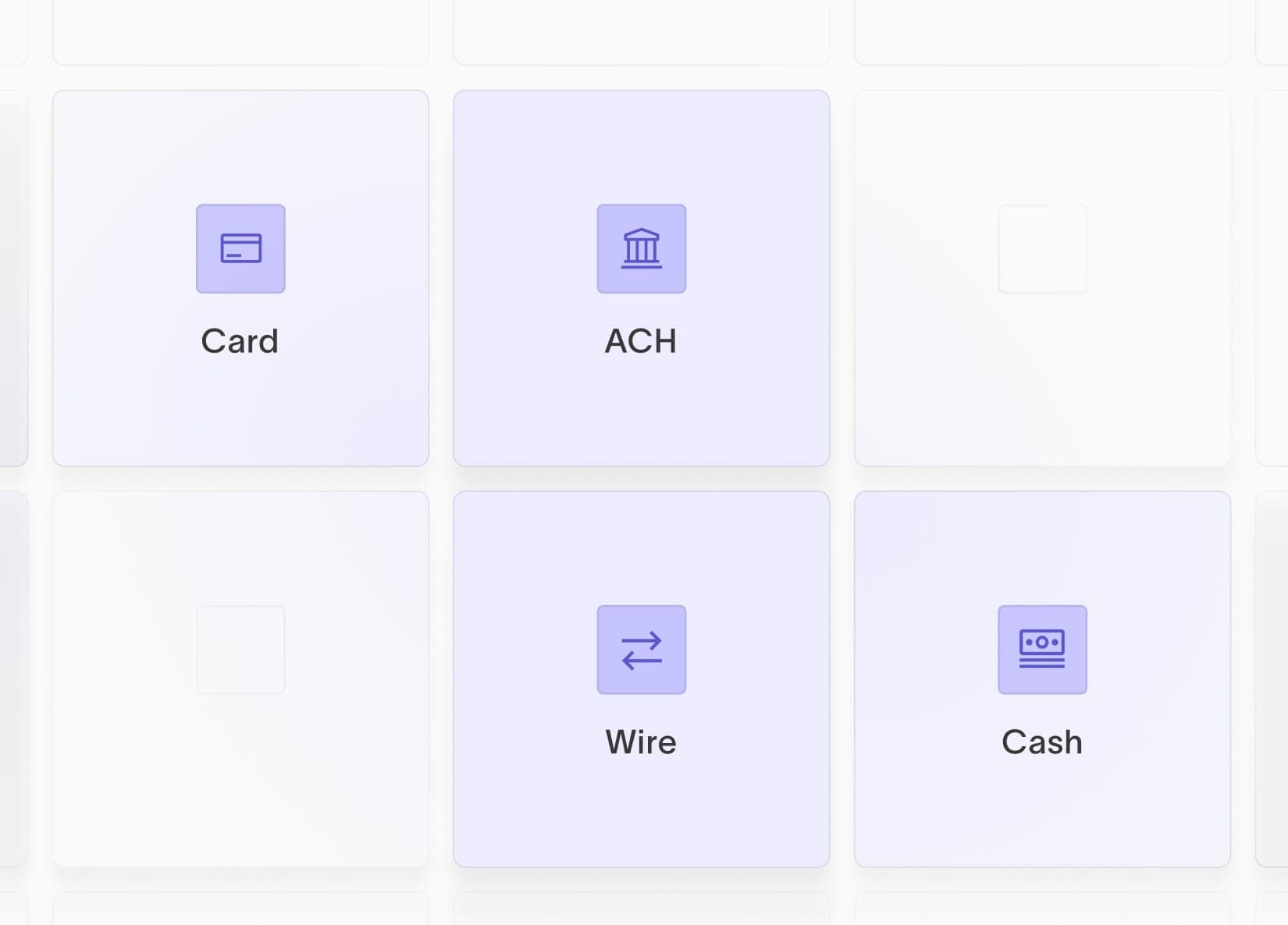Viewport: 1288px width, 925px height.
Task: Click the partially visible tile below Cash
Action: tap(1042, 909)
